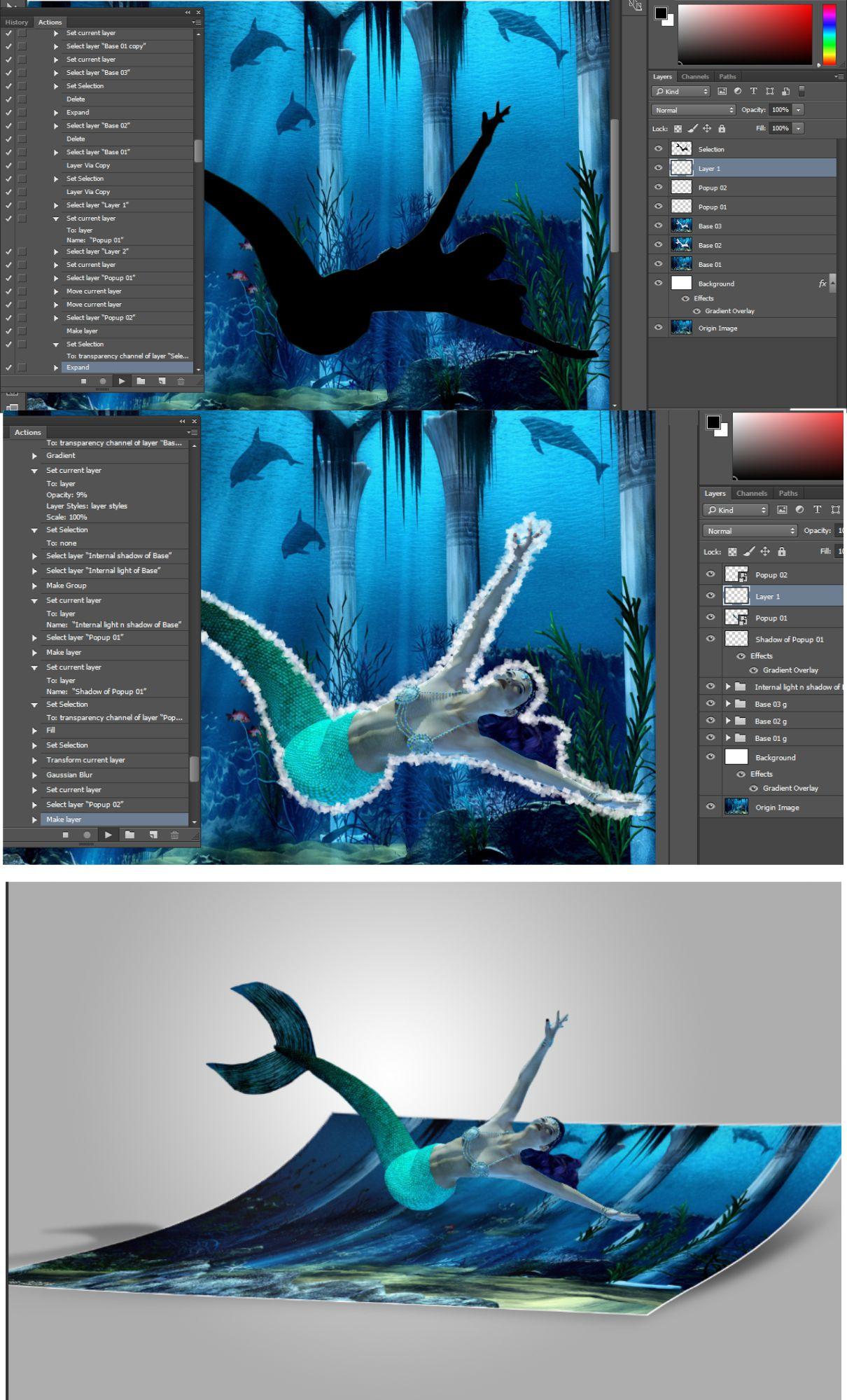Click the smart object layer filter icon
This screenshot has height=1400, width=847.
786,91
